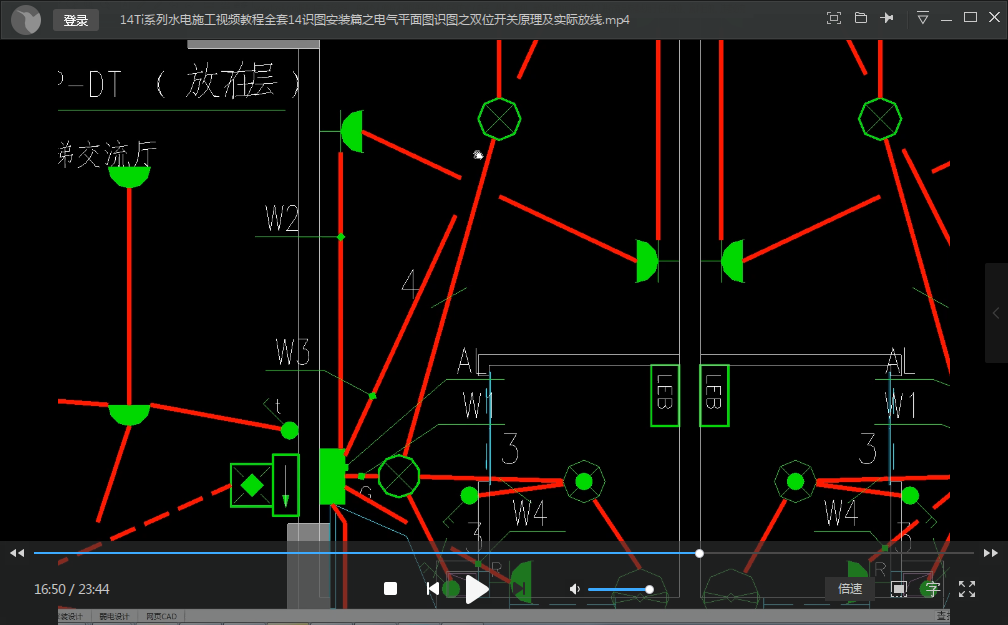Click the screen capture icon beside 倍速
Screen dimensions: 1008x625
pos(899,588)
